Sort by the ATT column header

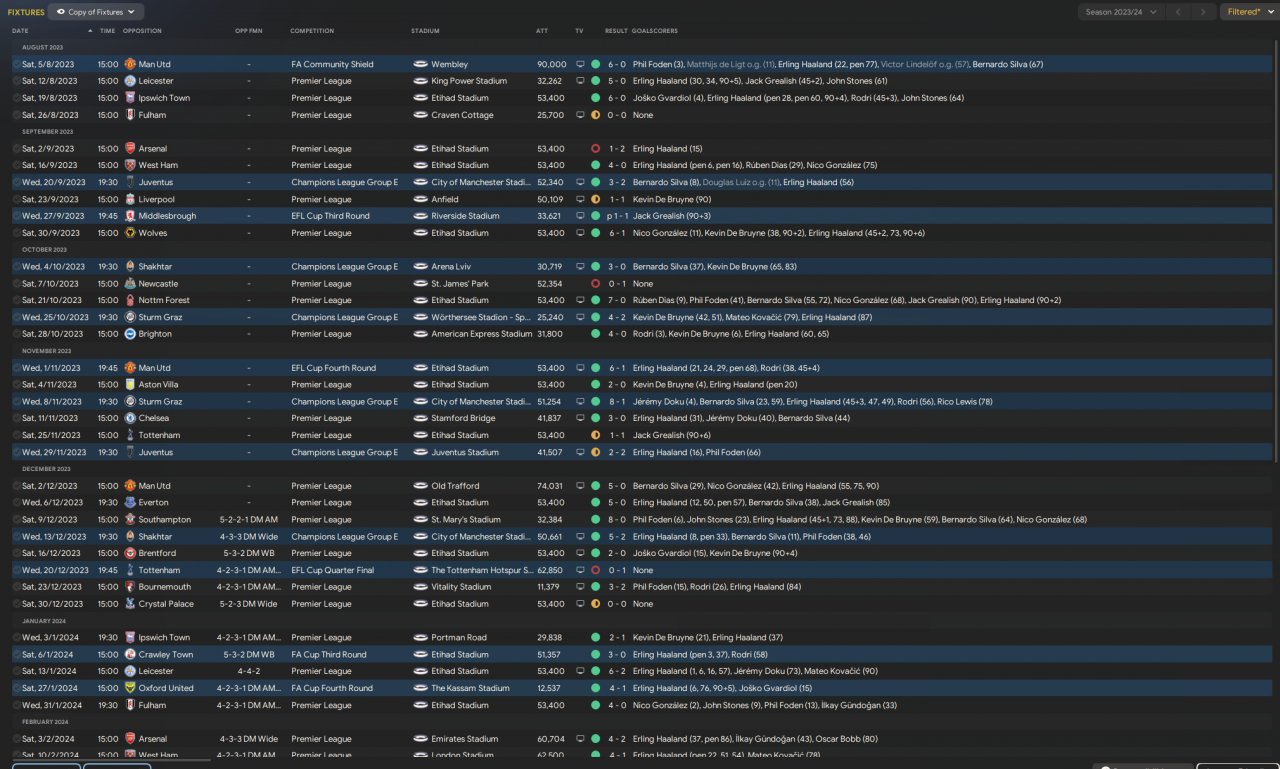pyautogui.click(x=542, y=31)
